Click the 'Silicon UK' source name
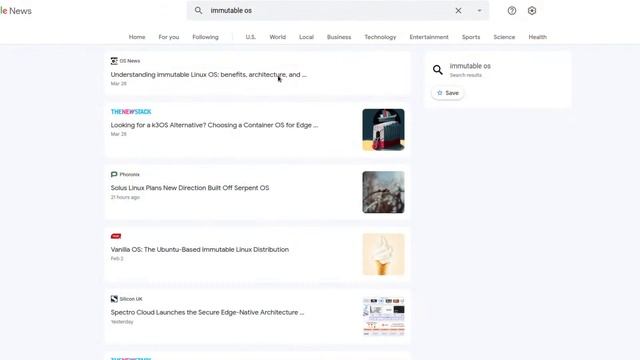640x360 pixels. point(131,299)
